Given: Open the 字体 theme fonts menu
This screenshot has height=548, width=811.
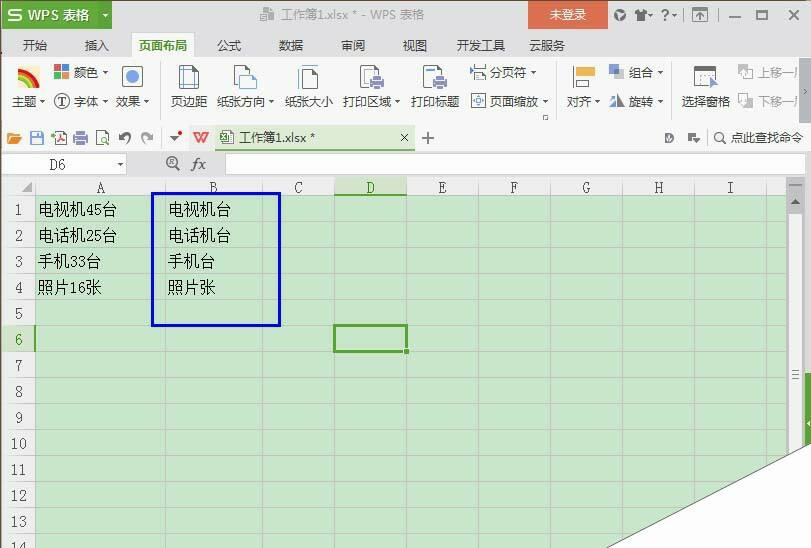Looking at the screenshot, I should [x=81, y=101].
